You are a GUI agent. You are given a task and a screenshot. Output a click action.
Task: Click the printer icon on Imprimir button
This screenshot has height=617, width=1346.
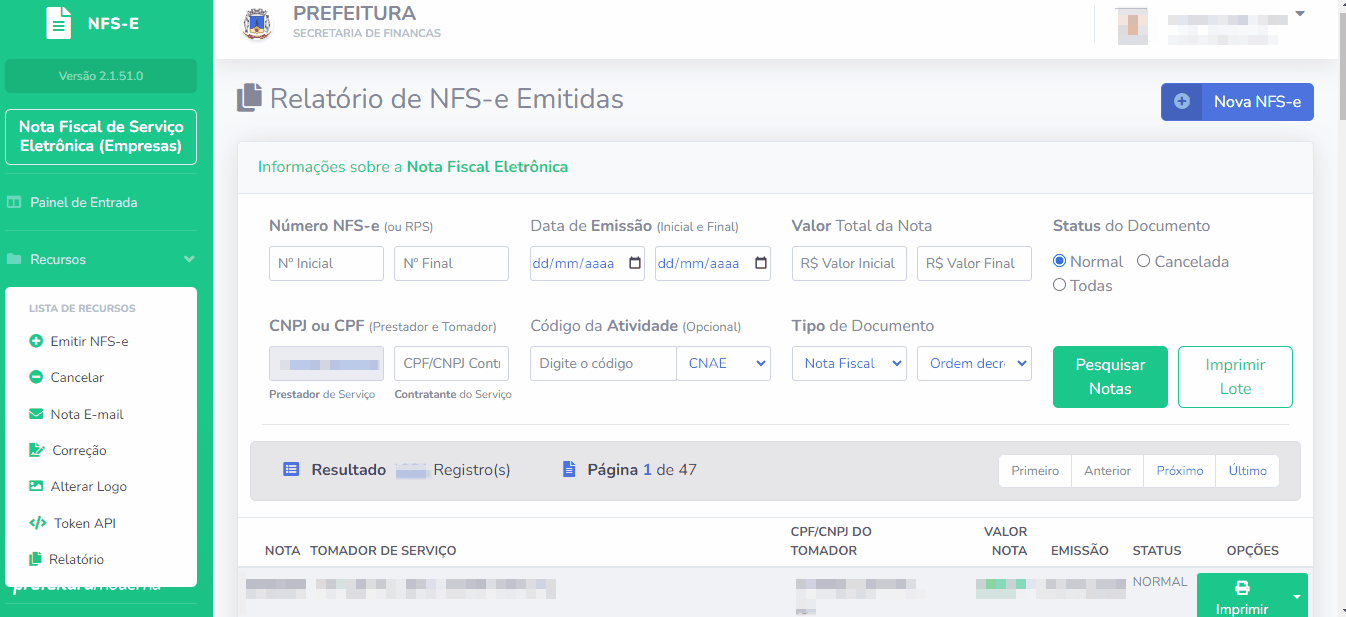tap(1242, 588)
